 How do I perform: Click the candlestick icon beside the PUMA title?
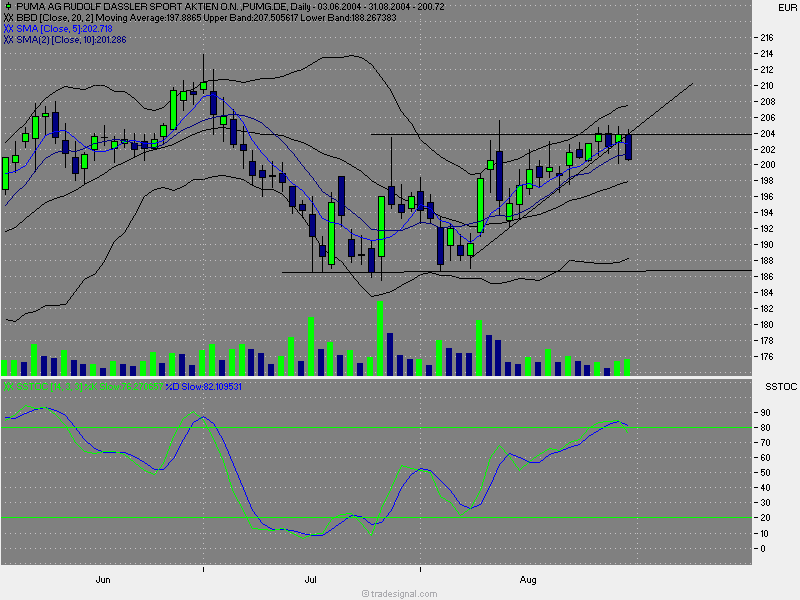(x=8, y=7)
